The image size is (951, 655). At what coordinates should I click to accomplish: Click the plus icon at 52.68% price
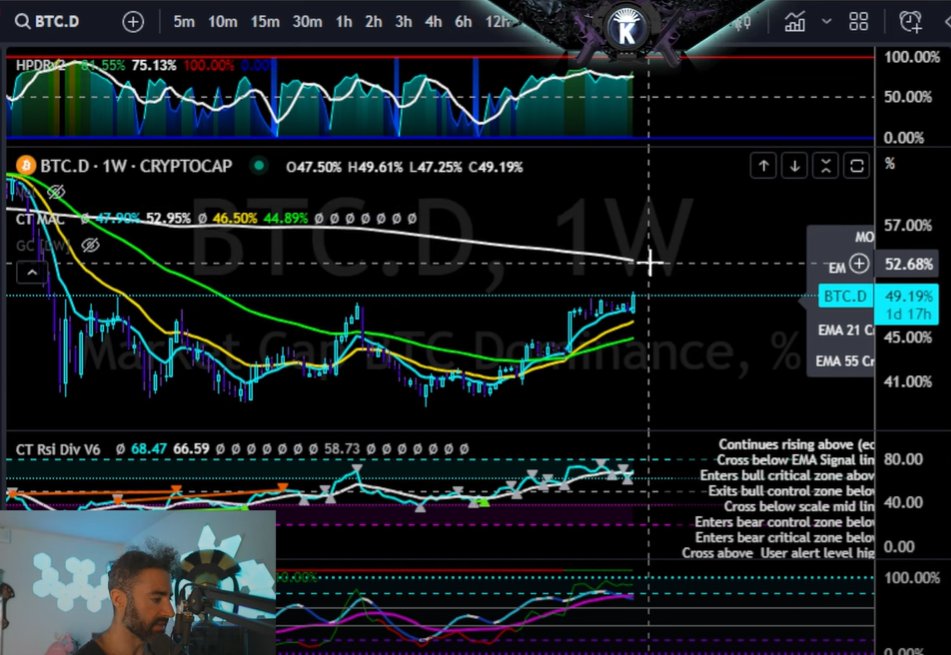859,264
